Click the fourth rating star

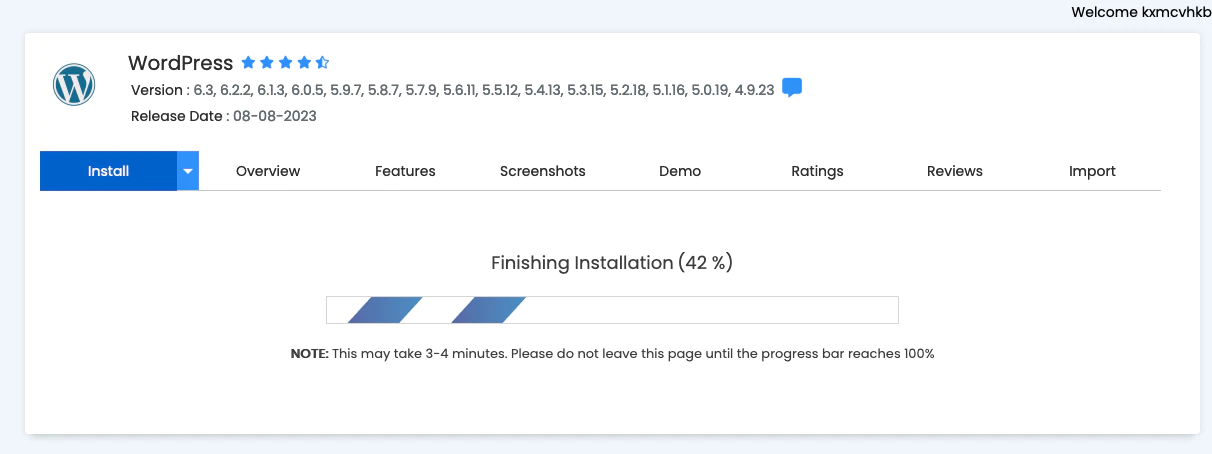304,63
